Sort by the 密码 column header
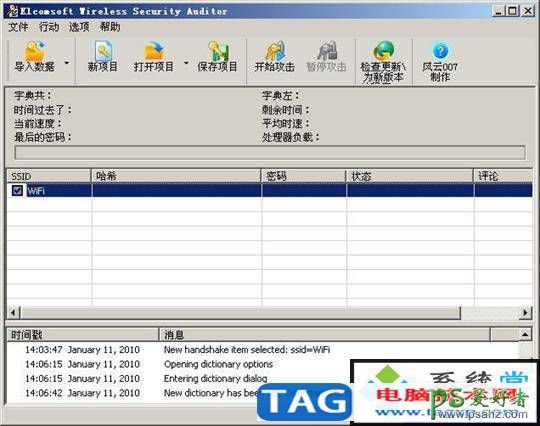The image size is (540, 426). point(303,176)
